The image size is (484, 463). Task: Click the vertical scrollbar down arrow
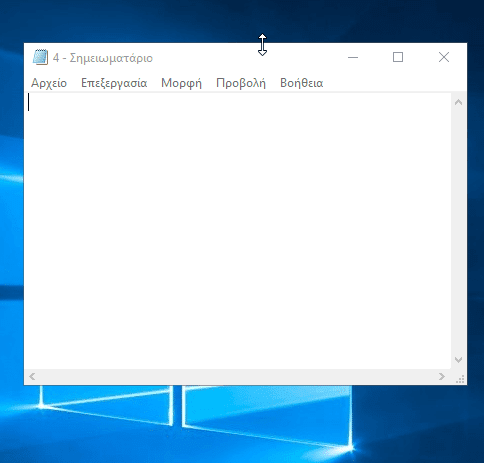(x=458, y=360)
